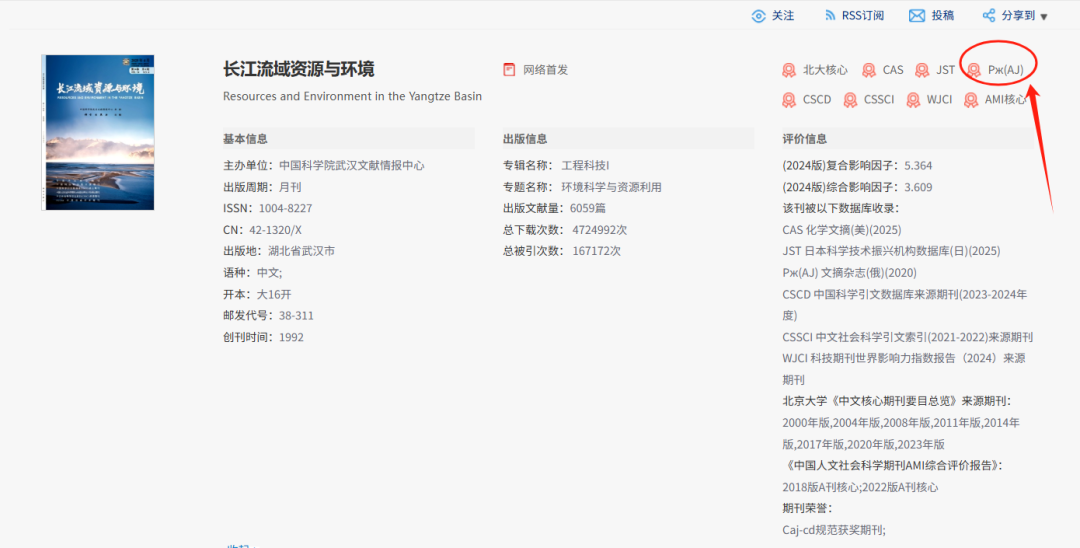Click the medal icon beside CAS
1080x548 pixels.
click(869, 70)
